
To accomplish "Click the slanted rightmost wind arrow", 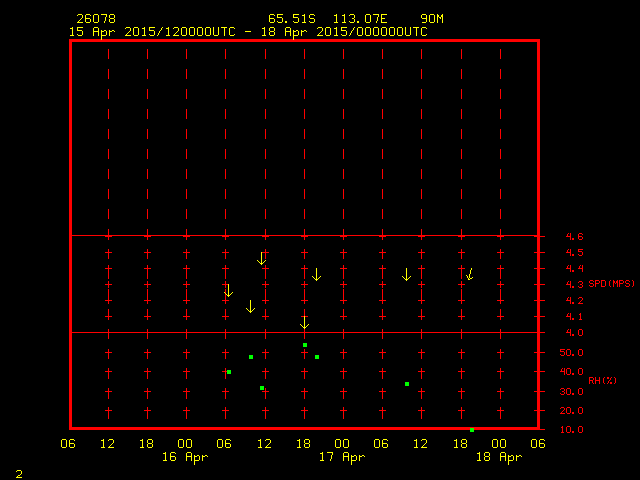I will click(x=469, y=274).
